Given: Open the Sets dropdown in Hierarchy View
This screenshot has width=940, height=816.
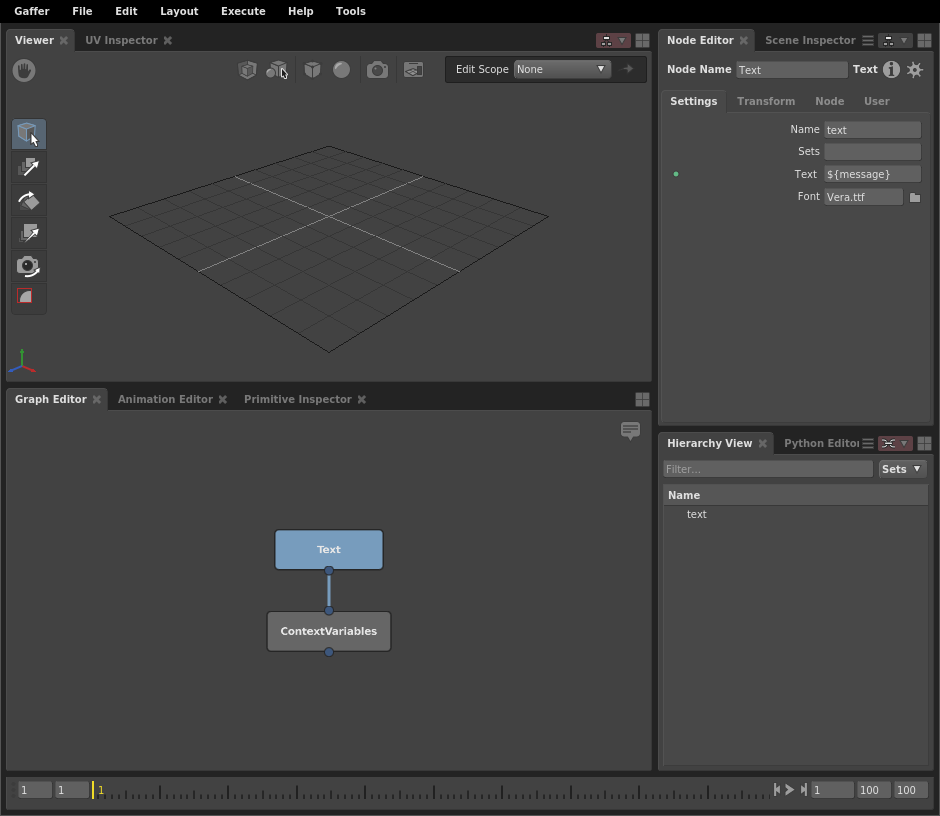Looking at the screenshot, I should coord(902,469).
